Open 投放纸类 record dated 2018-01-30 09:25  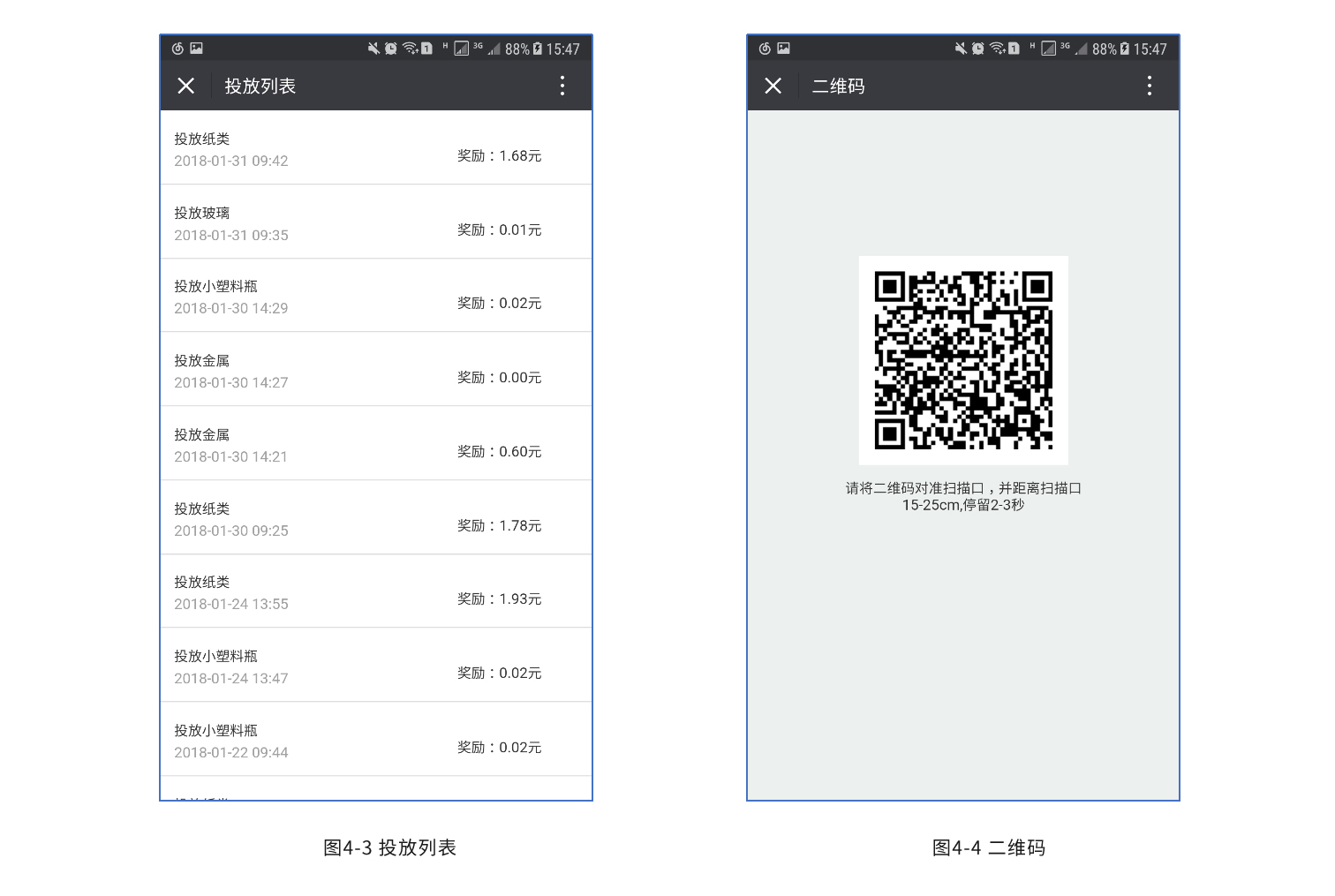click(x=376, y=518)
